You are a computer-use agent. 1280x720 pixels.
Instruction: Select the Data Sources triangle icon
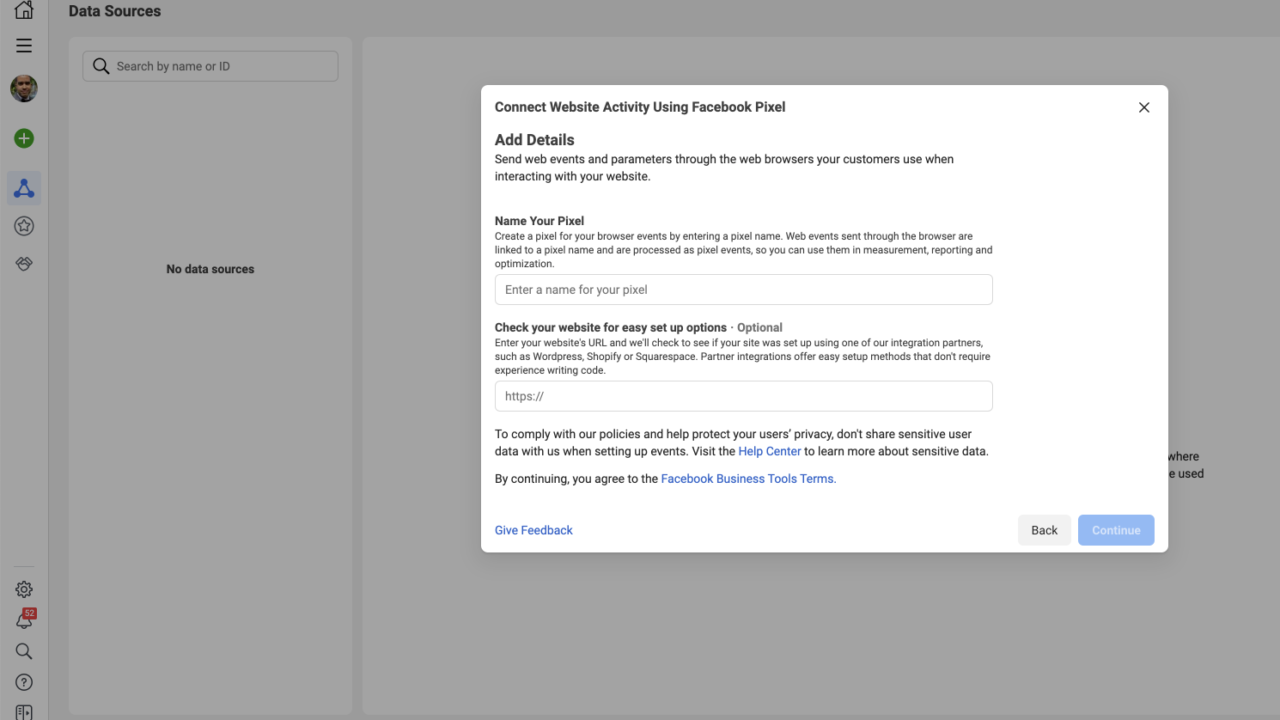24,189
